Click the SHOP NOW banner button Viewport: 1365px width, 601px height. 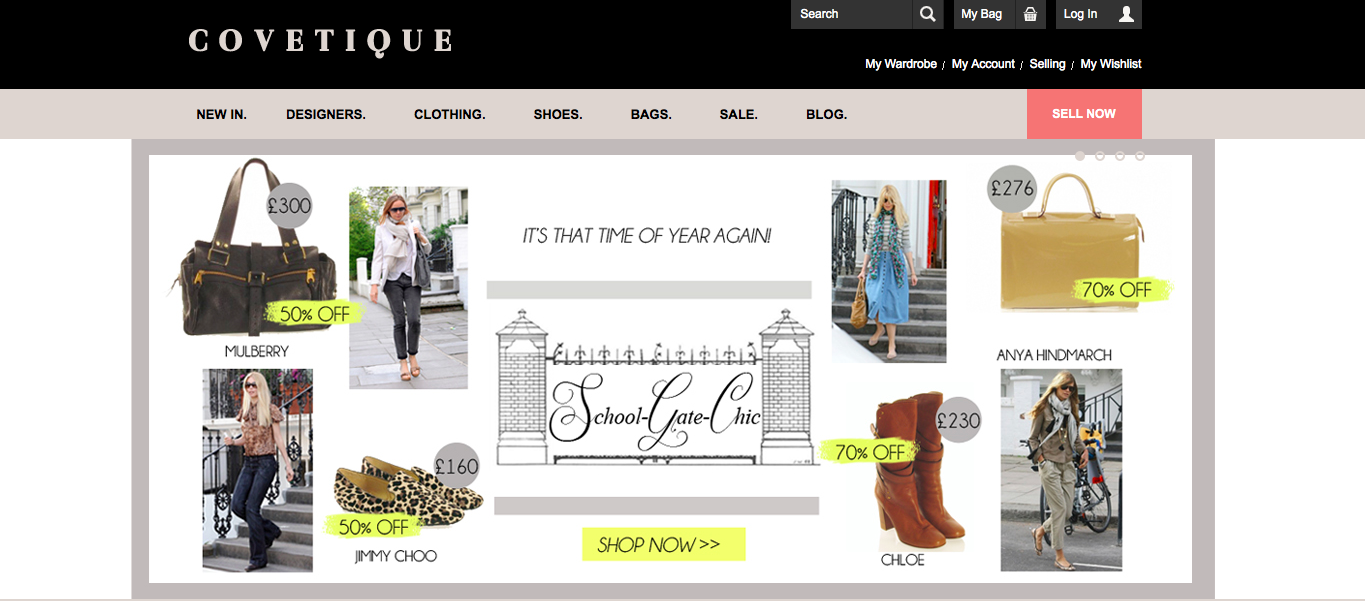click(x=664, y=545)
